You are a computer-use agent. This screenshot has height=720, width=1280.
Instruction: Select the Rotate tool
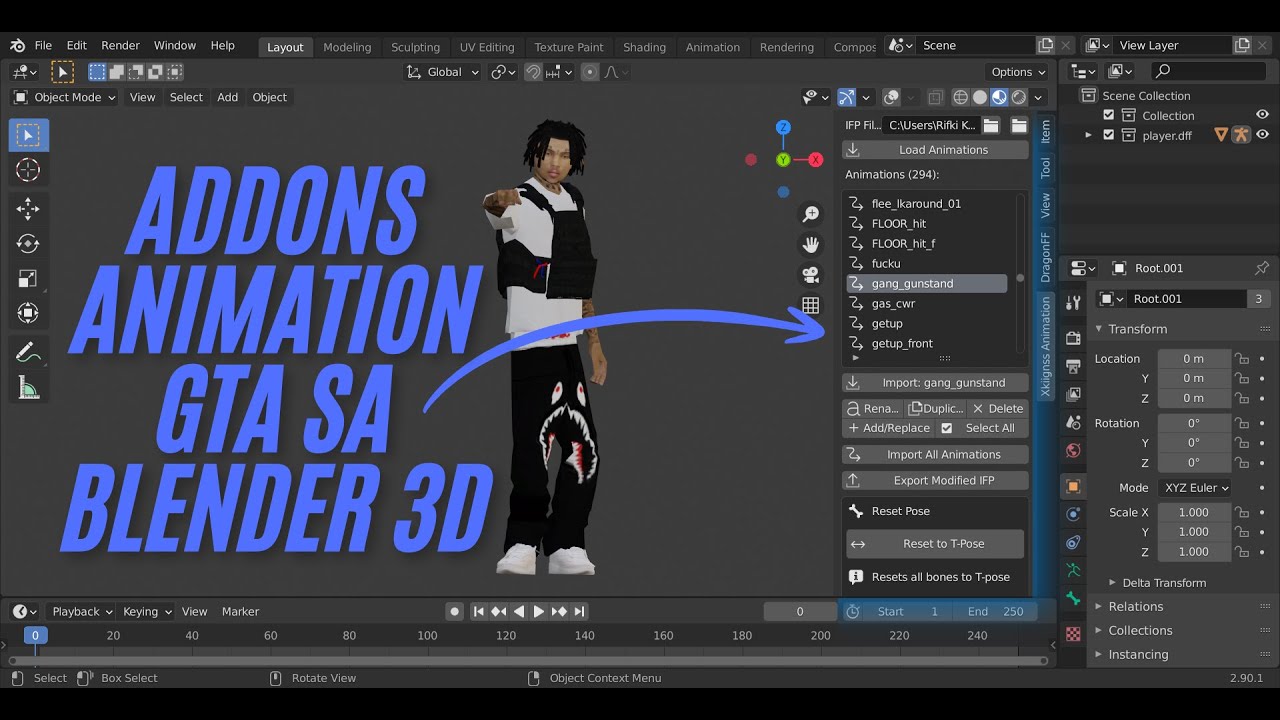point(28,243)
